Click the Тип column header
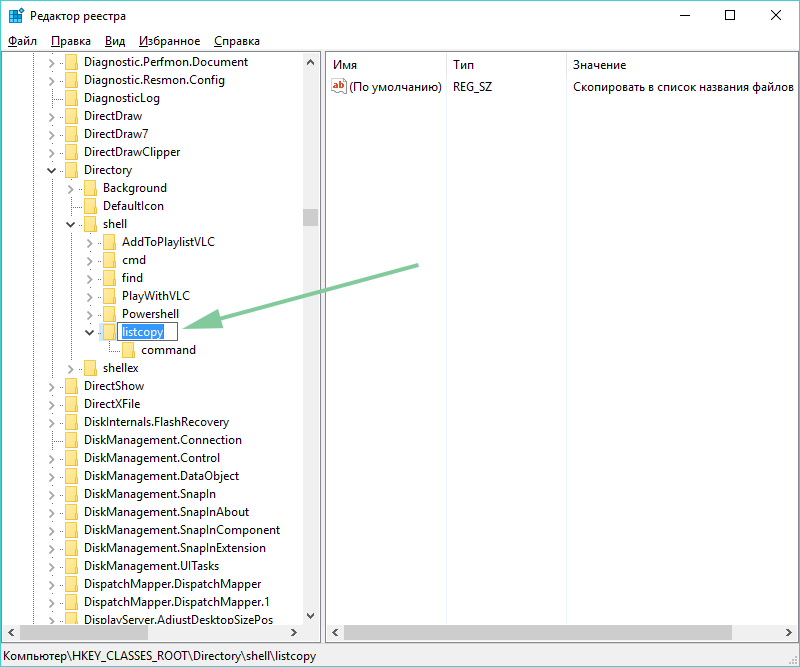The height and width of the screenshot is (667, 800). (x=506, y=65)
